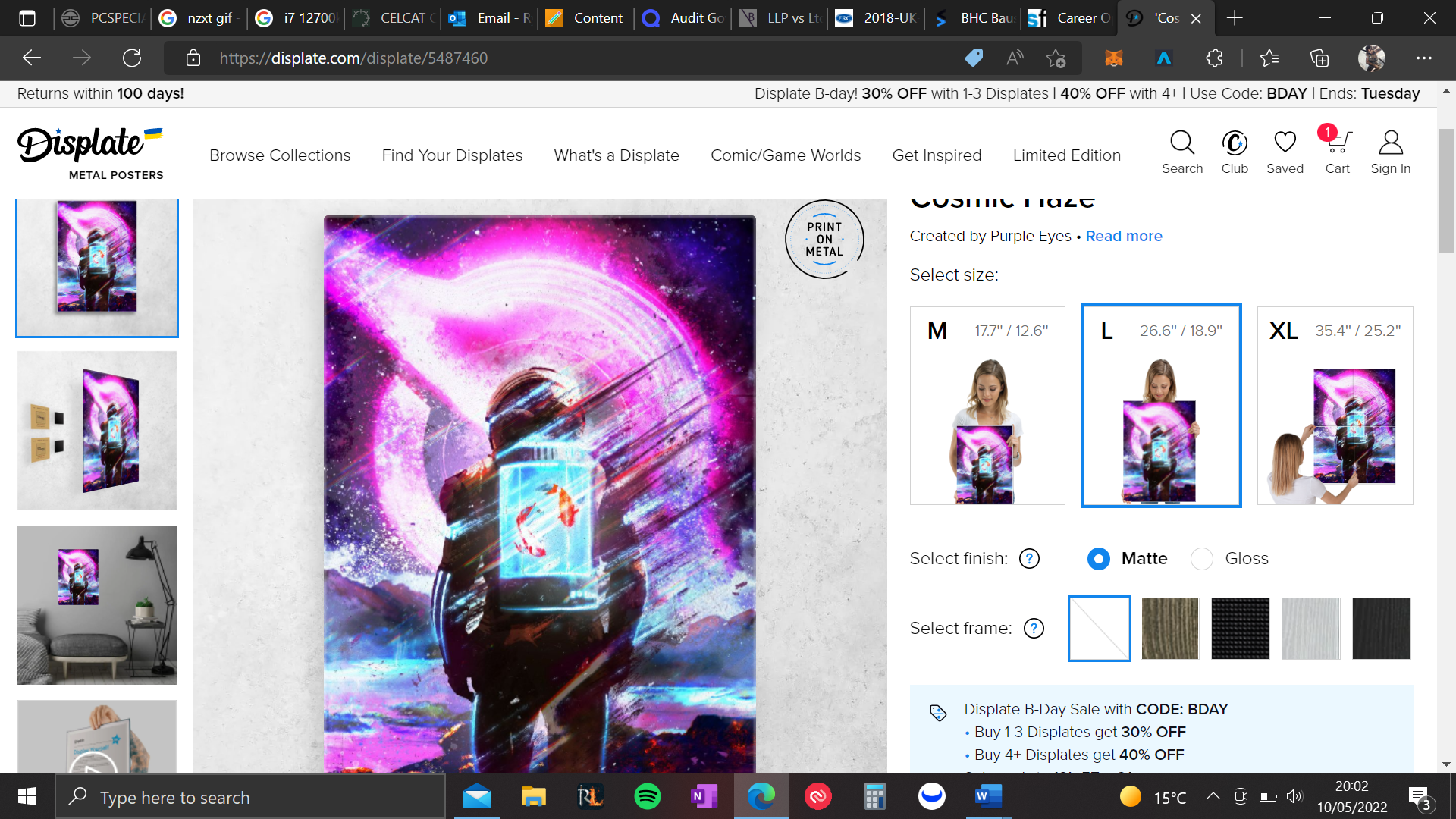View the shopping Cart
This screenshot has height=819, width=1456.
pyautogui.click(x=1337, y=151)
